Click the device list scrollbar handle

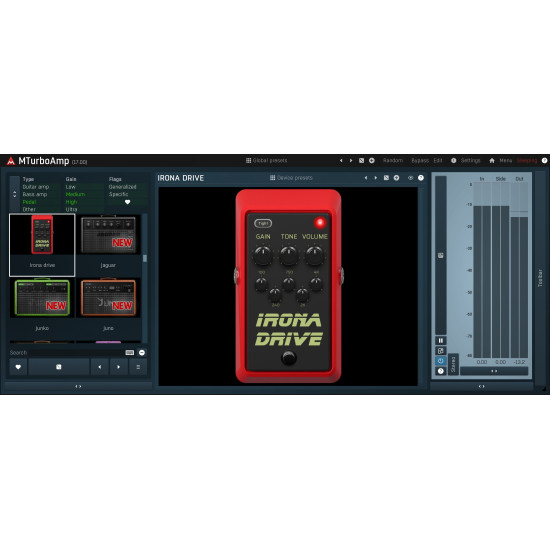[x=145, y=258]
